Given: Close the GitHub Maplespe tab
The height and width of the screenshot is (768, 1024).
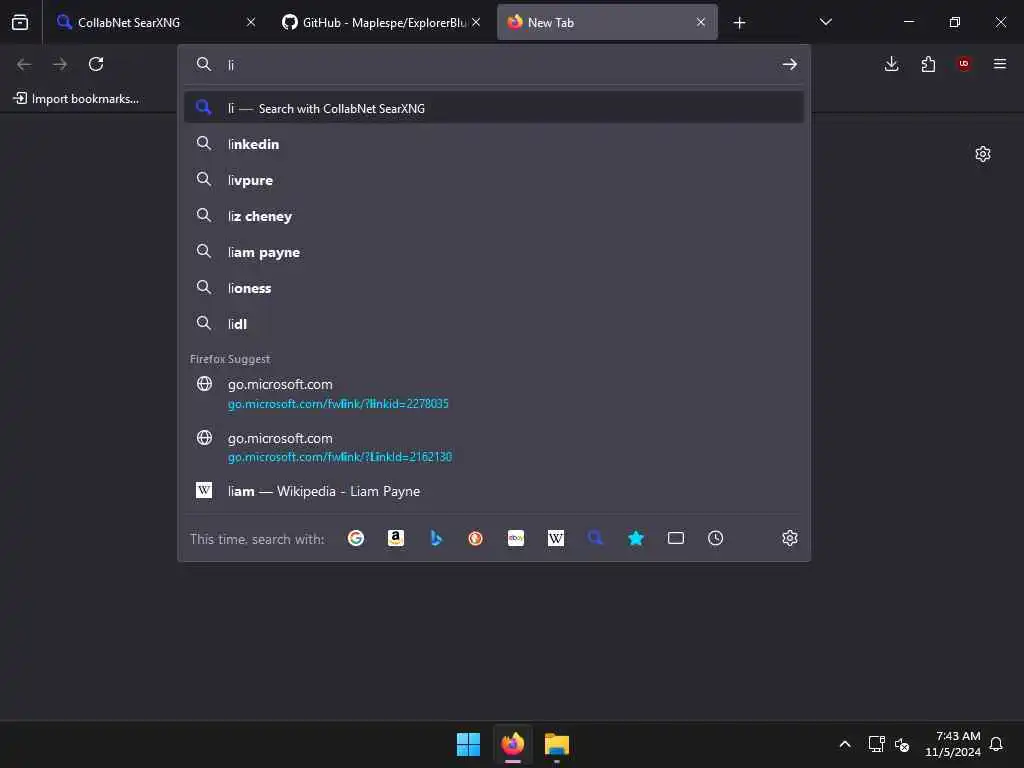Looking at the screenshot, I should [x=476, y=22].
